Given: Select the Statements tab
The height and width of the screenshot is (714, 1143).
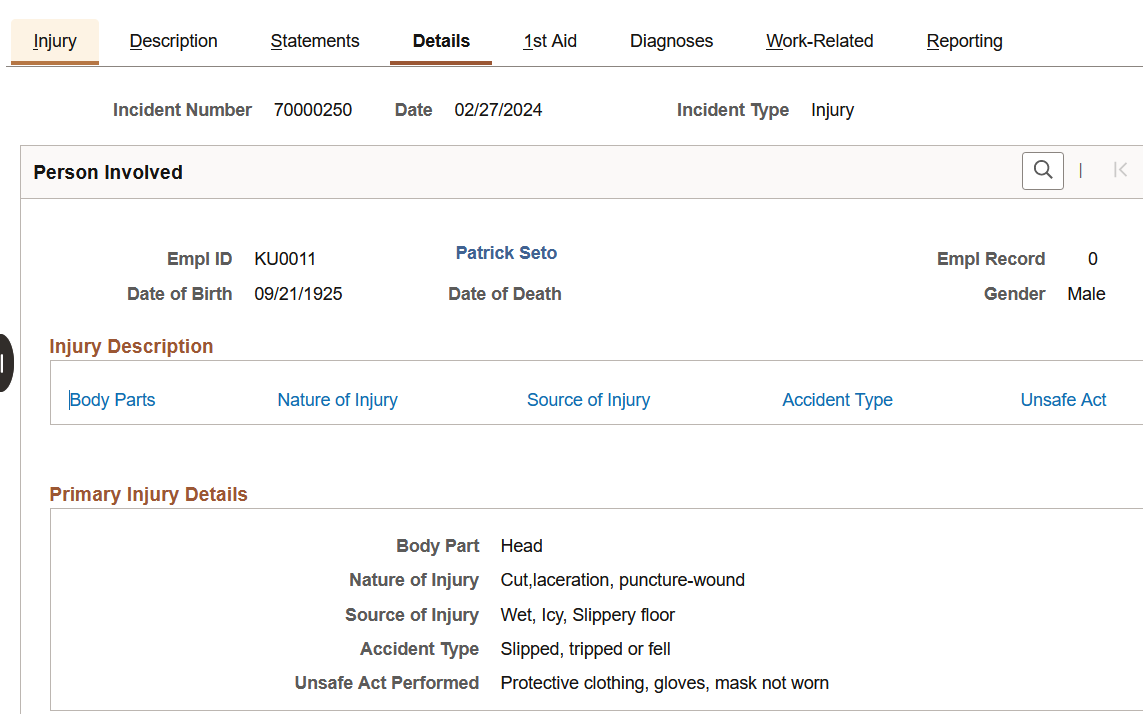Looking at the screenshot, I should pyautogui.click(x=315, y=41).
